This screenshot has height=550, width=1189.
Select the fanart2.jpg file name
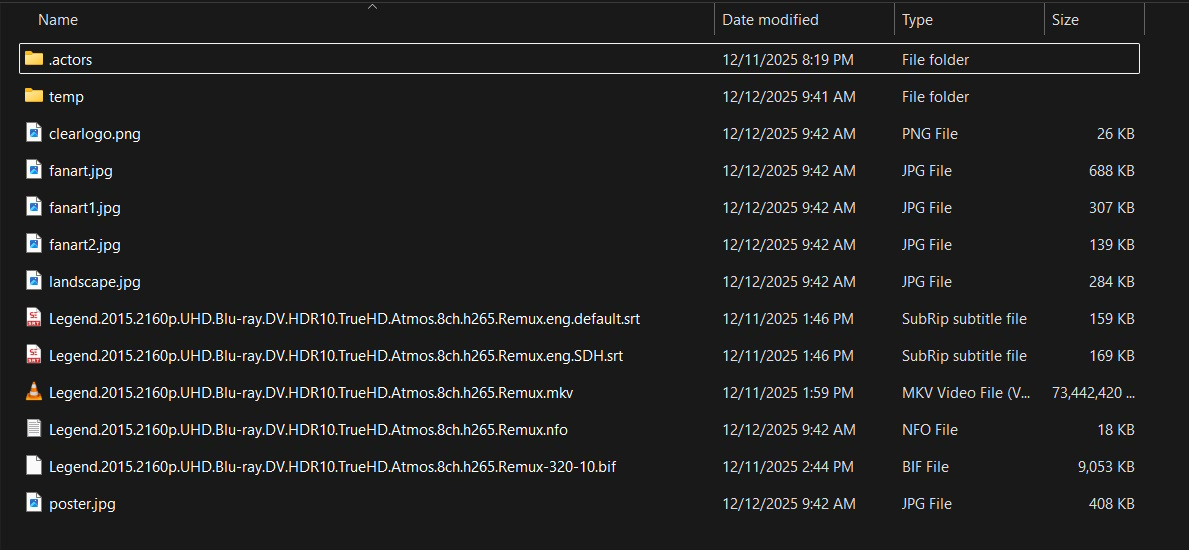tap(85, 245)
